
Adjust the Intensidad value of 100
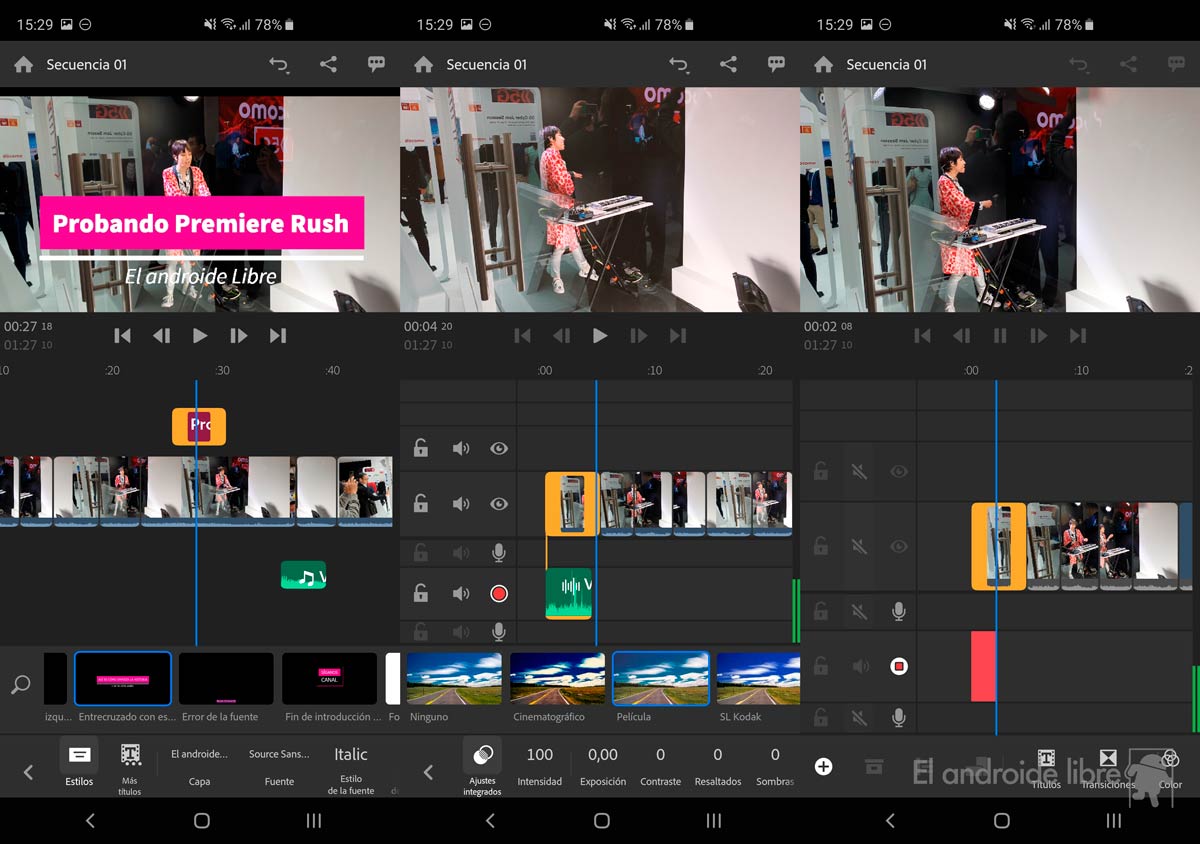[x=539, y=765]
